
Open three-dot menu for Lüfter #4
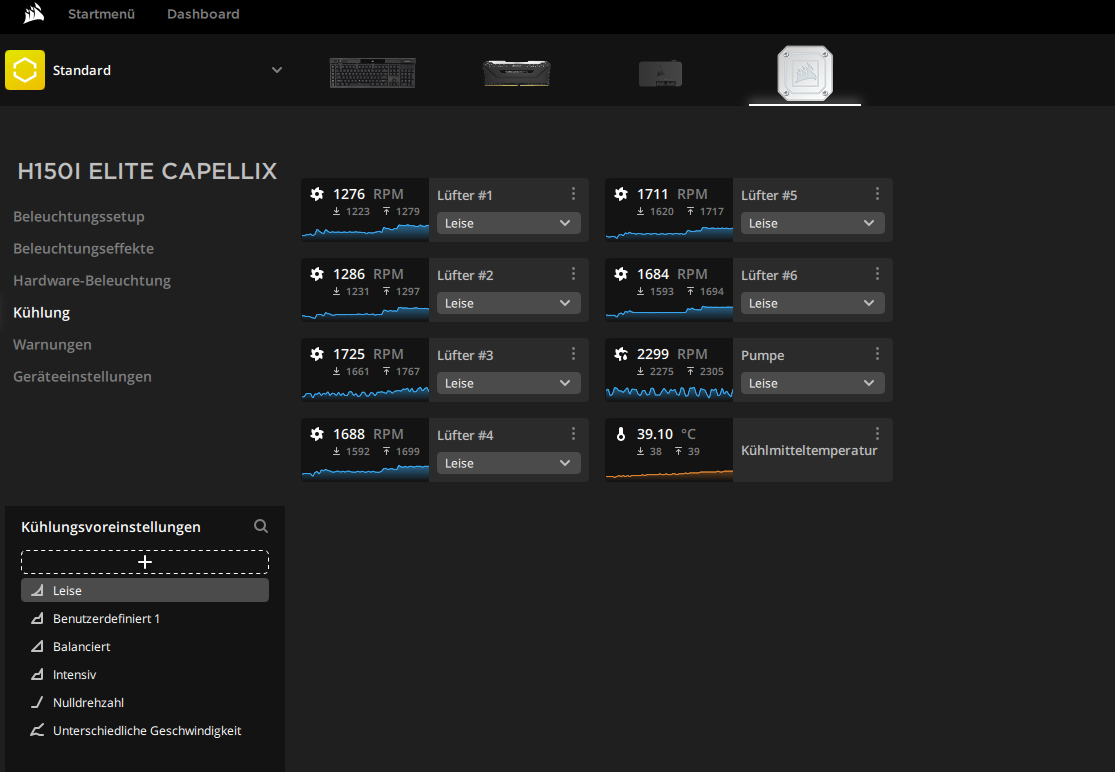[573, 434]
